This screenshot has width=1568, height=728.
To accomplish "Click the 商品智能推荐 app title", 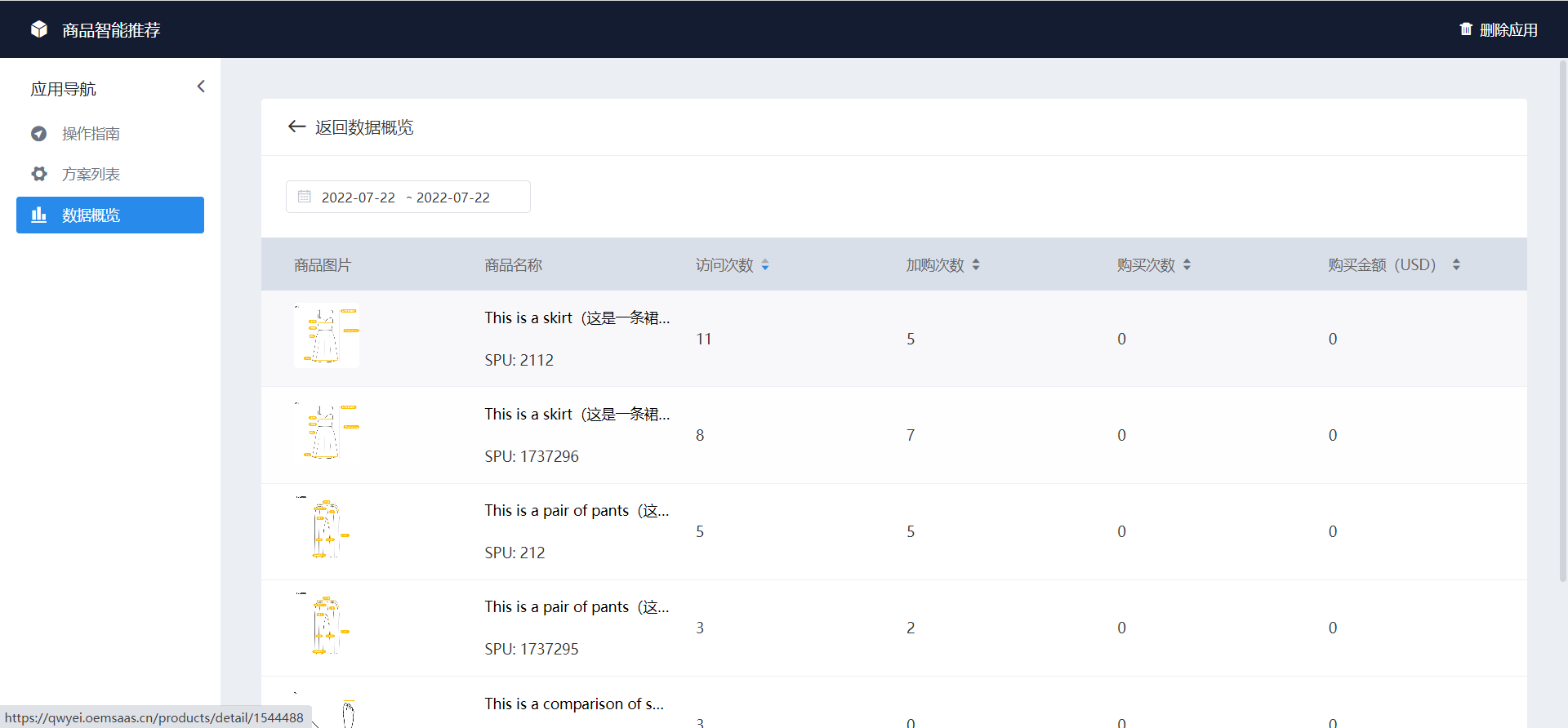I will (111, 30).
